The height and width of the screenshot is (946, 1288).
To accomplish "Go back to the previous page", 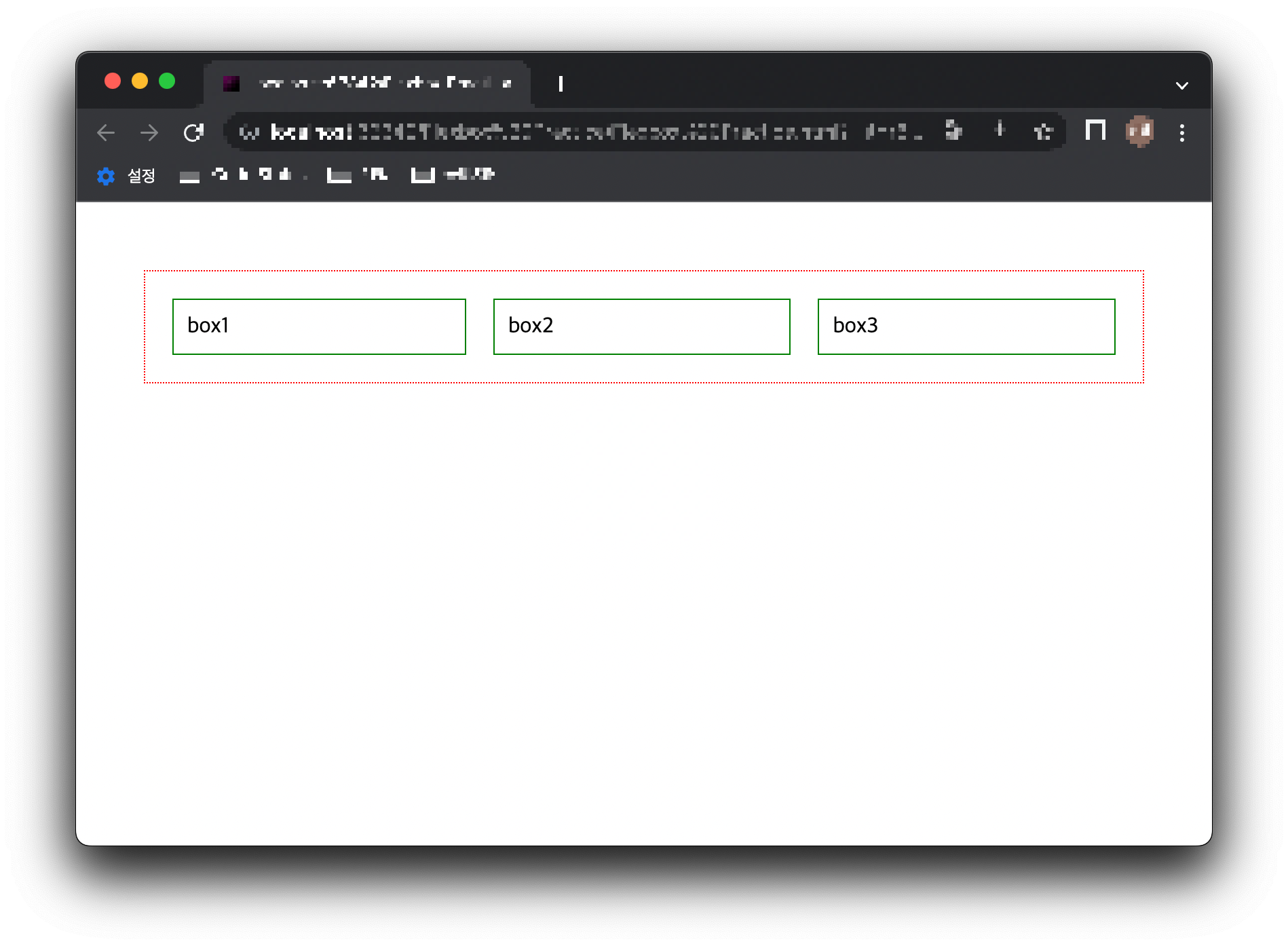I will (x=106, y=132).
